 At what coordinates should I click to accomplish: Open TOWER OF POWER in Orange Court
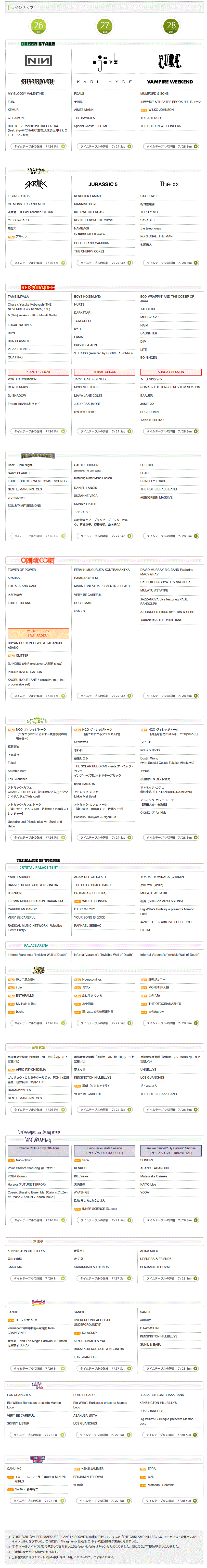coord(22,570)
